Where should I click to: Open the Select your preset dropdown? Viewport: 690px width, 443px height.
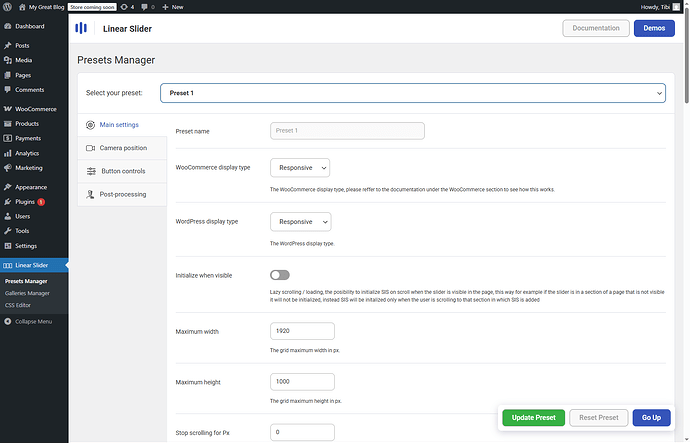413,93
